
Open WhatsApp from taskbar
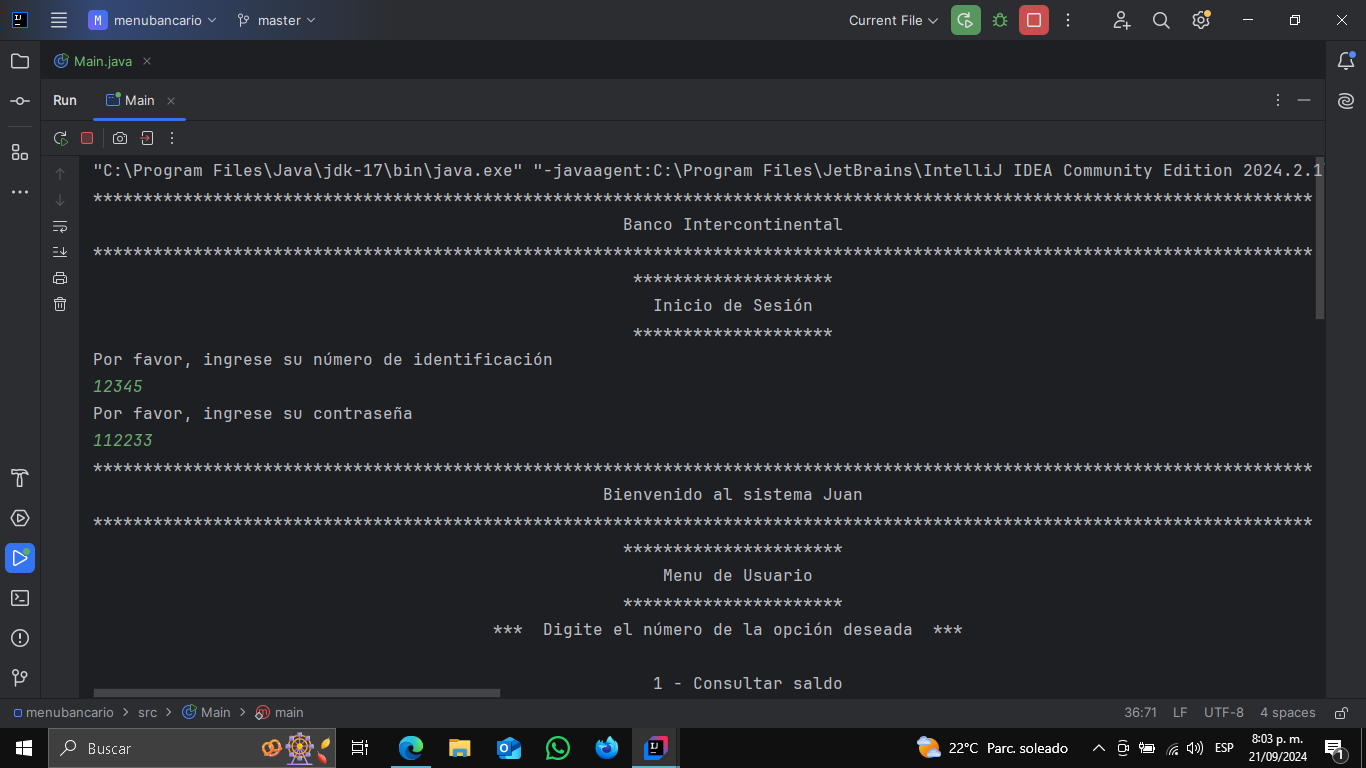tap(558, 747)
